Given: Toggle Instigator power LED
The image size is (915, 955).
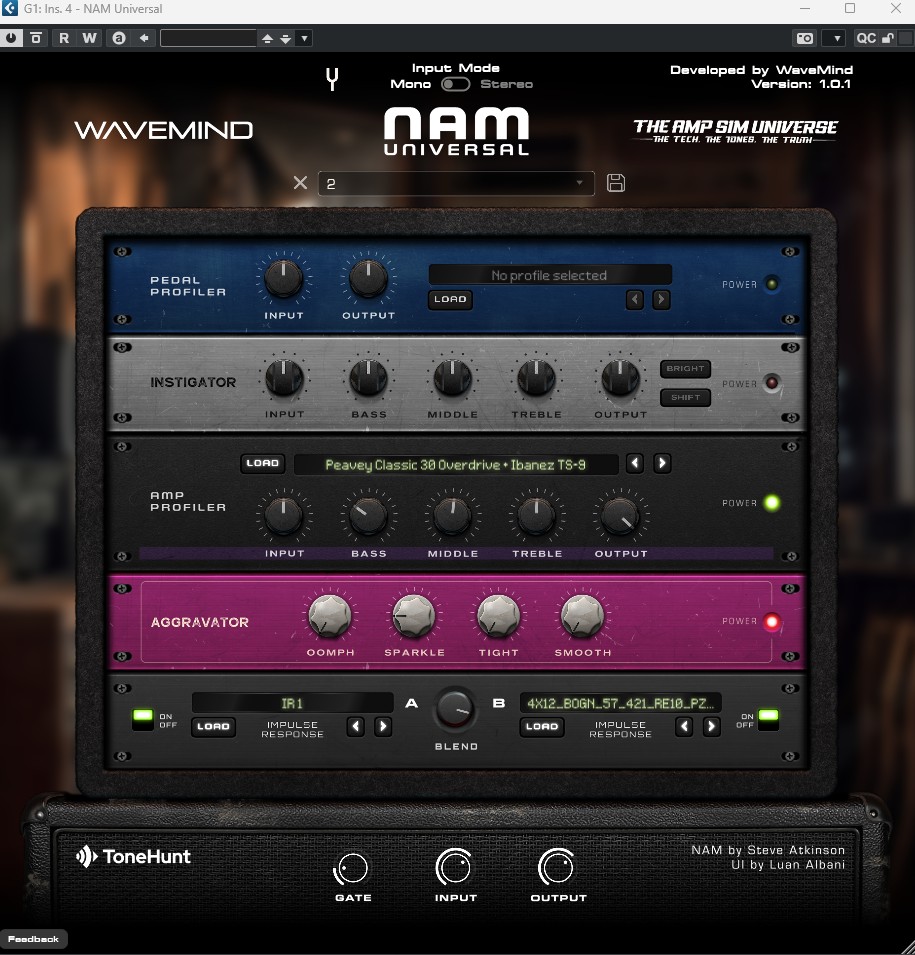Looking at the screenshot, I should tap(772, 383).
